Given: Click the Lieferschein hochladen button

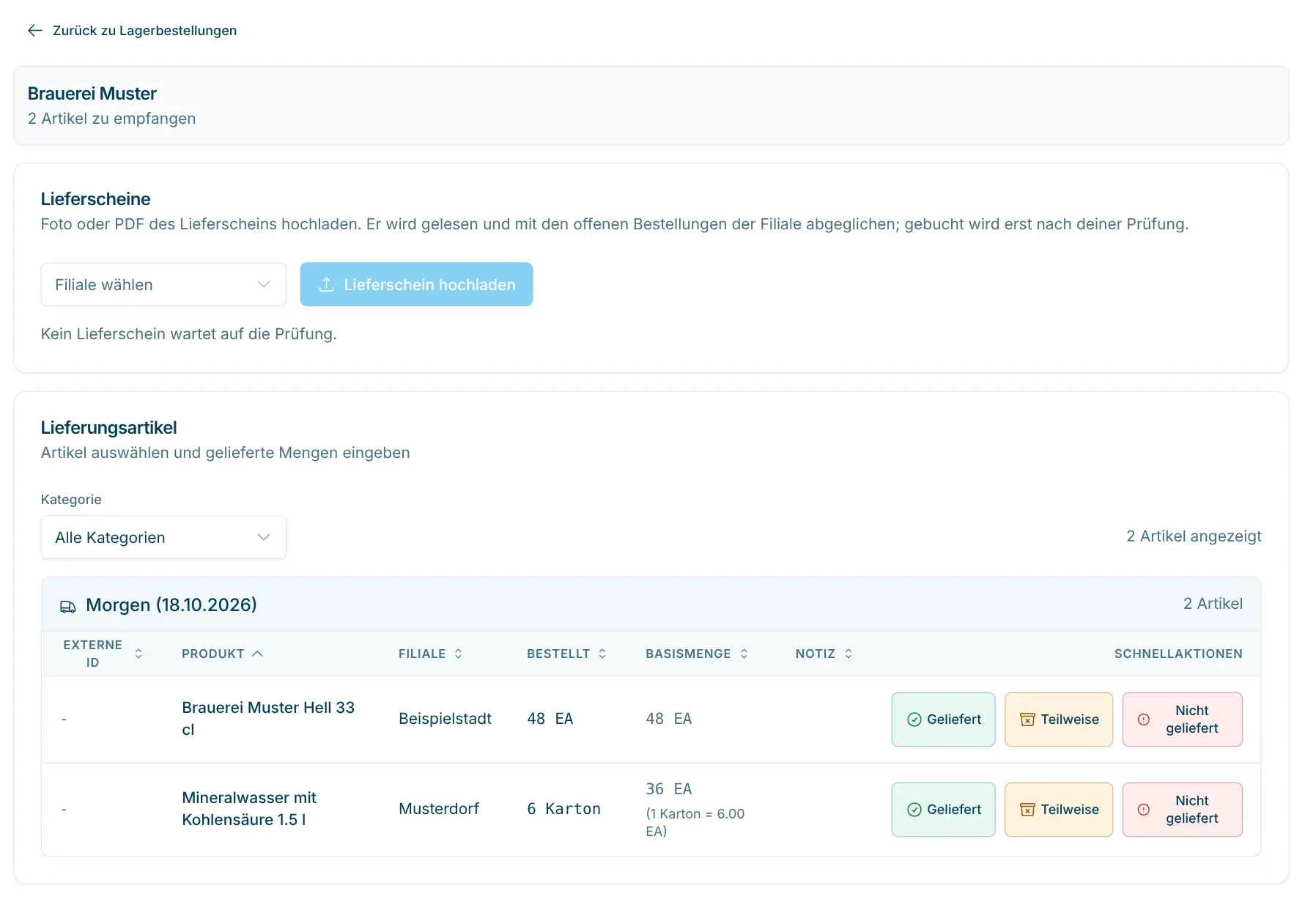Looking at the screenshot, I should [x=416, y=284].
